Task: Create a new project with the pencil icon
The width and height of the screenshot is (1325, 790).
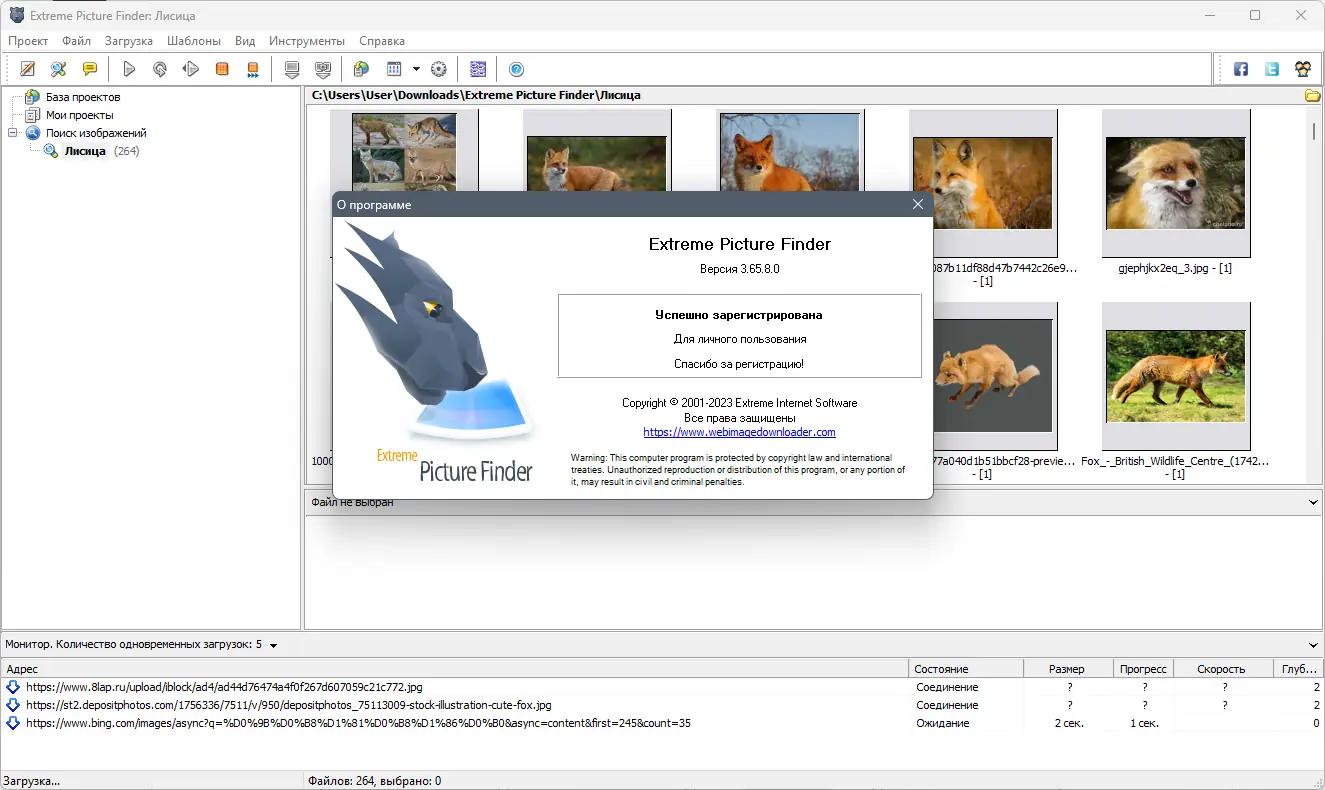Action: tap(27, 69)
